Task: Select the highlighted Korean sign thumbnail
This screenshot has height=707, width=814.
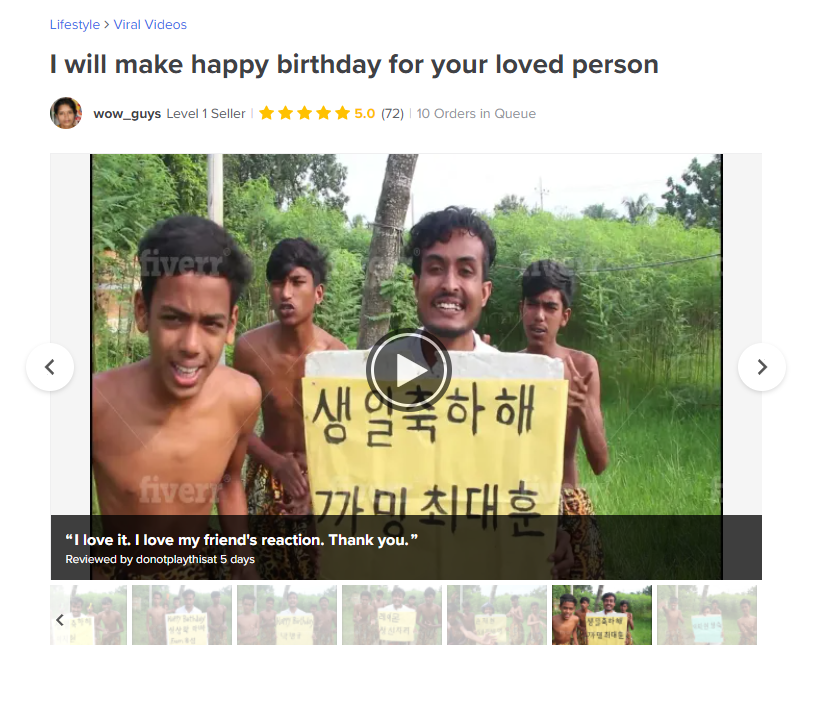Action: (602, 615)
